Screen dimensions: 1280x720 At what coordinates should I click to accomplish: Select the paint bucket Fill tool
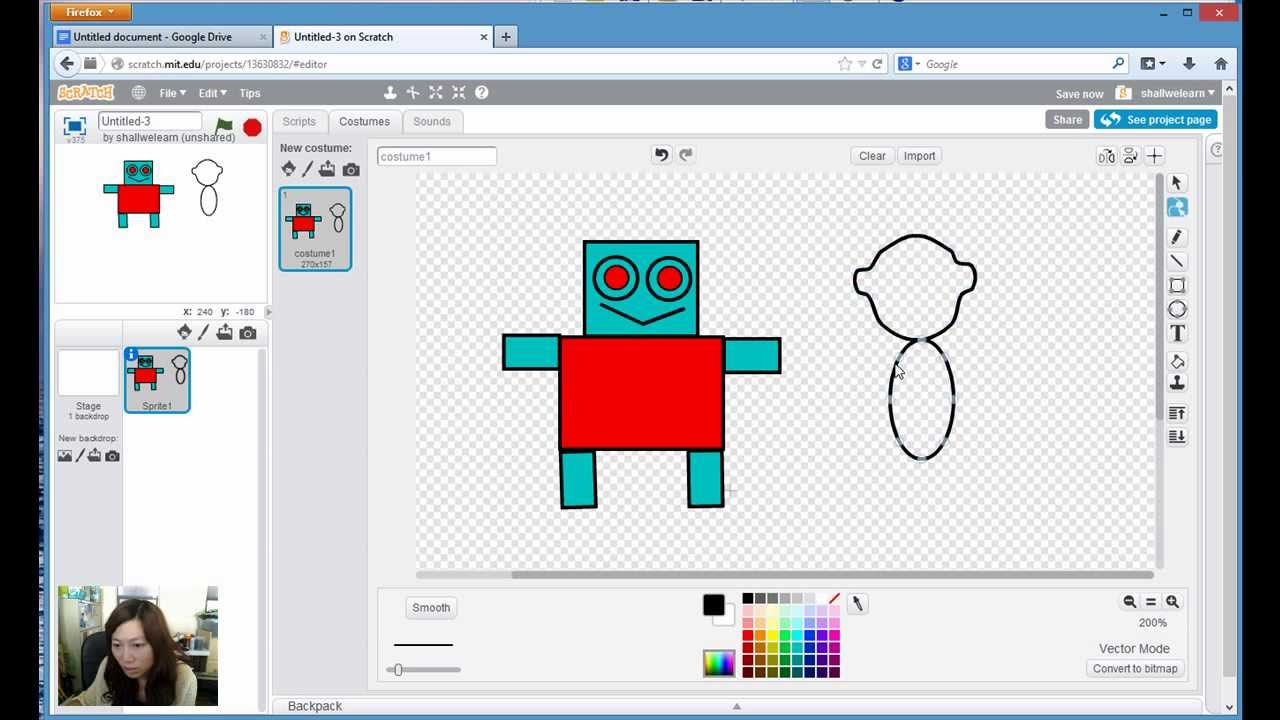[1177, 361]
